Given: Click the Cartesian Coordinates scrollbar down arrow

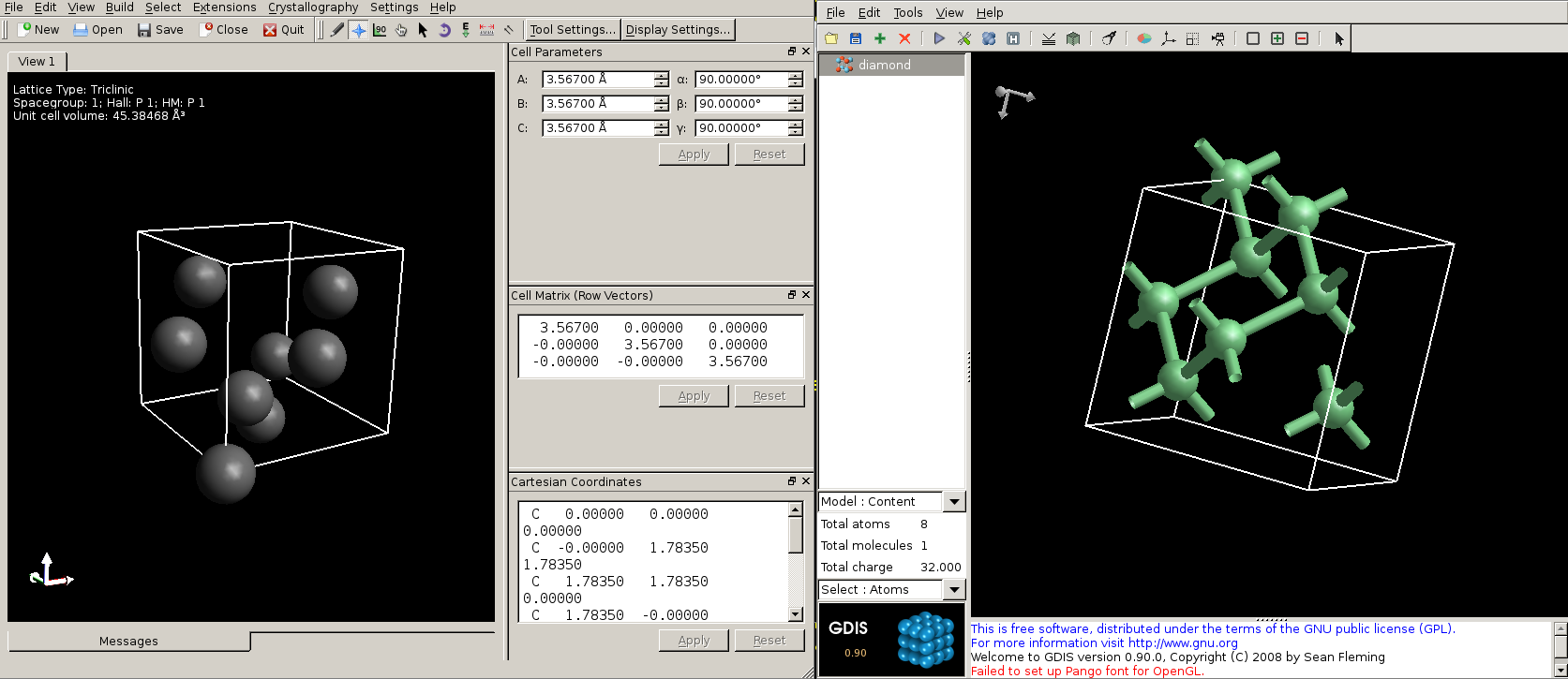Looking at the screenshot, I should 796,614.
